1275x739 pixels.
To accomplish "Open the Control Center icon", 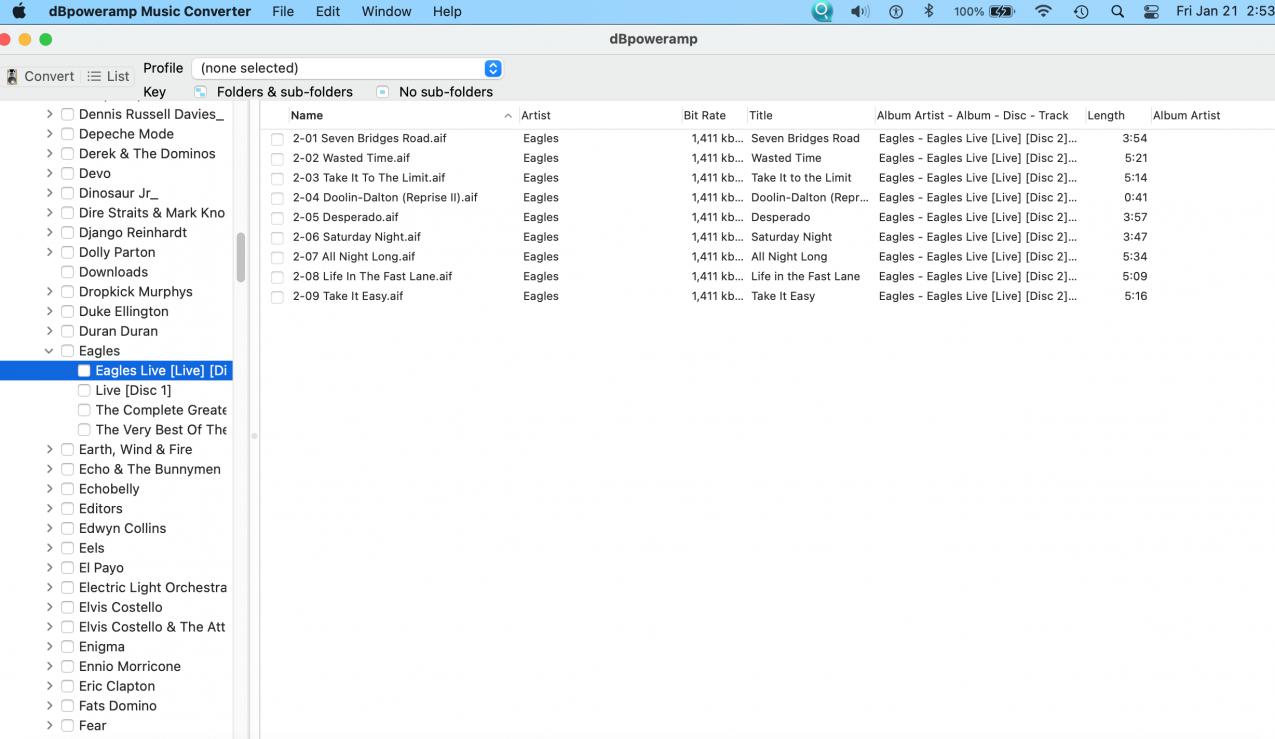I will coord(1151,12).
